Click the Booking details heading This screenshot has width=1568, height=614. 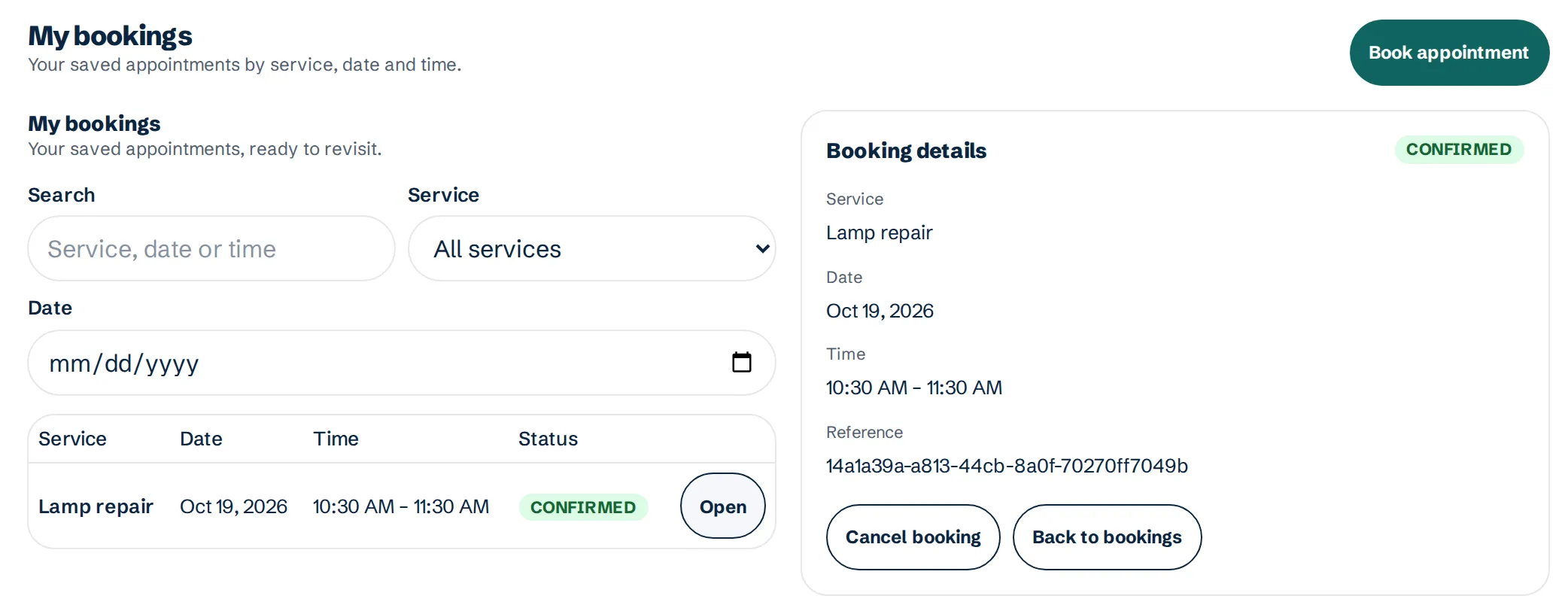point(906,150)
